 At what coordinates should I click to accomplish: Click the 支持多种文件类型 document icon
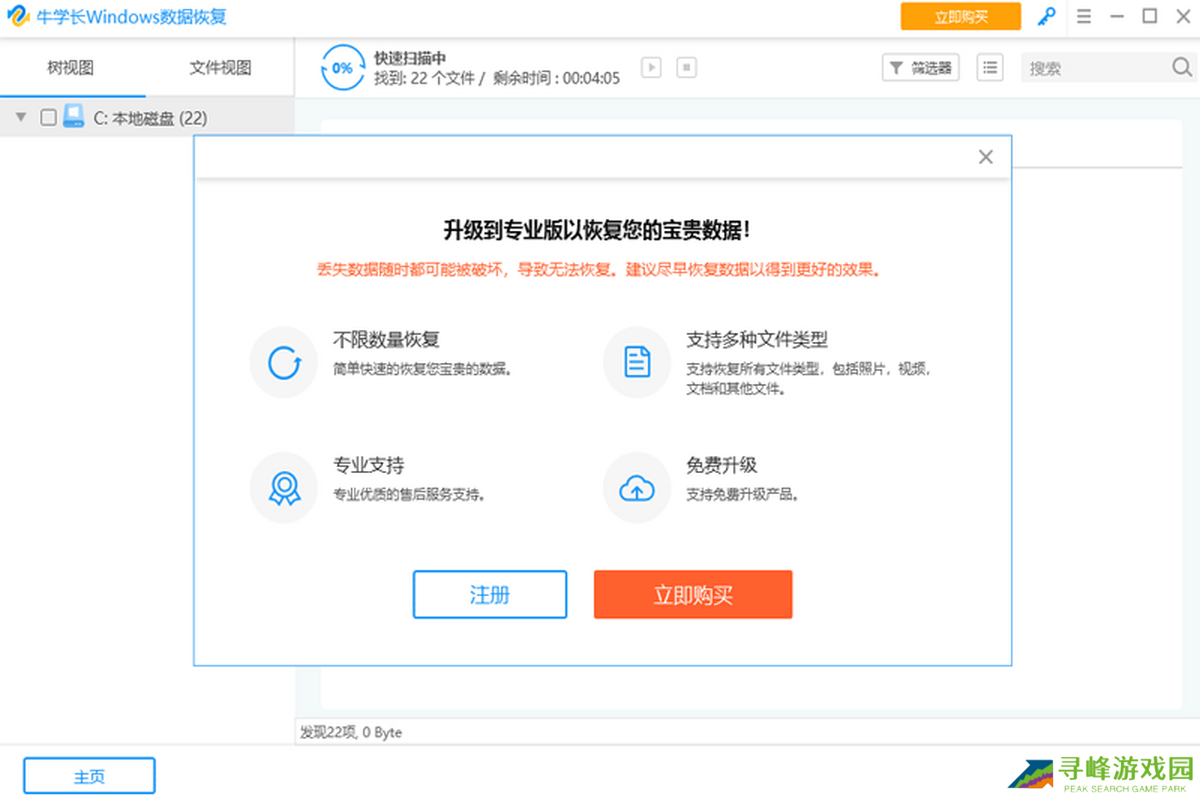click(x=637, y=362)
